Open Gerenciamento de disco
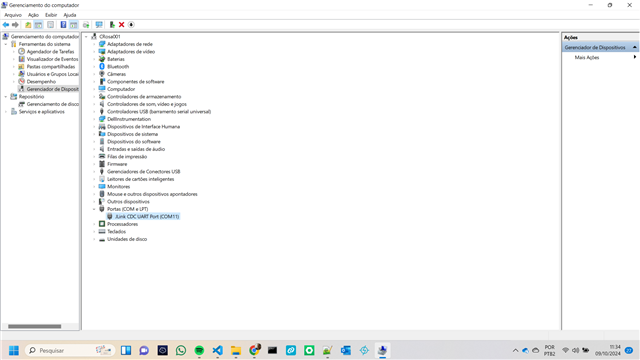 pos(53,104)
